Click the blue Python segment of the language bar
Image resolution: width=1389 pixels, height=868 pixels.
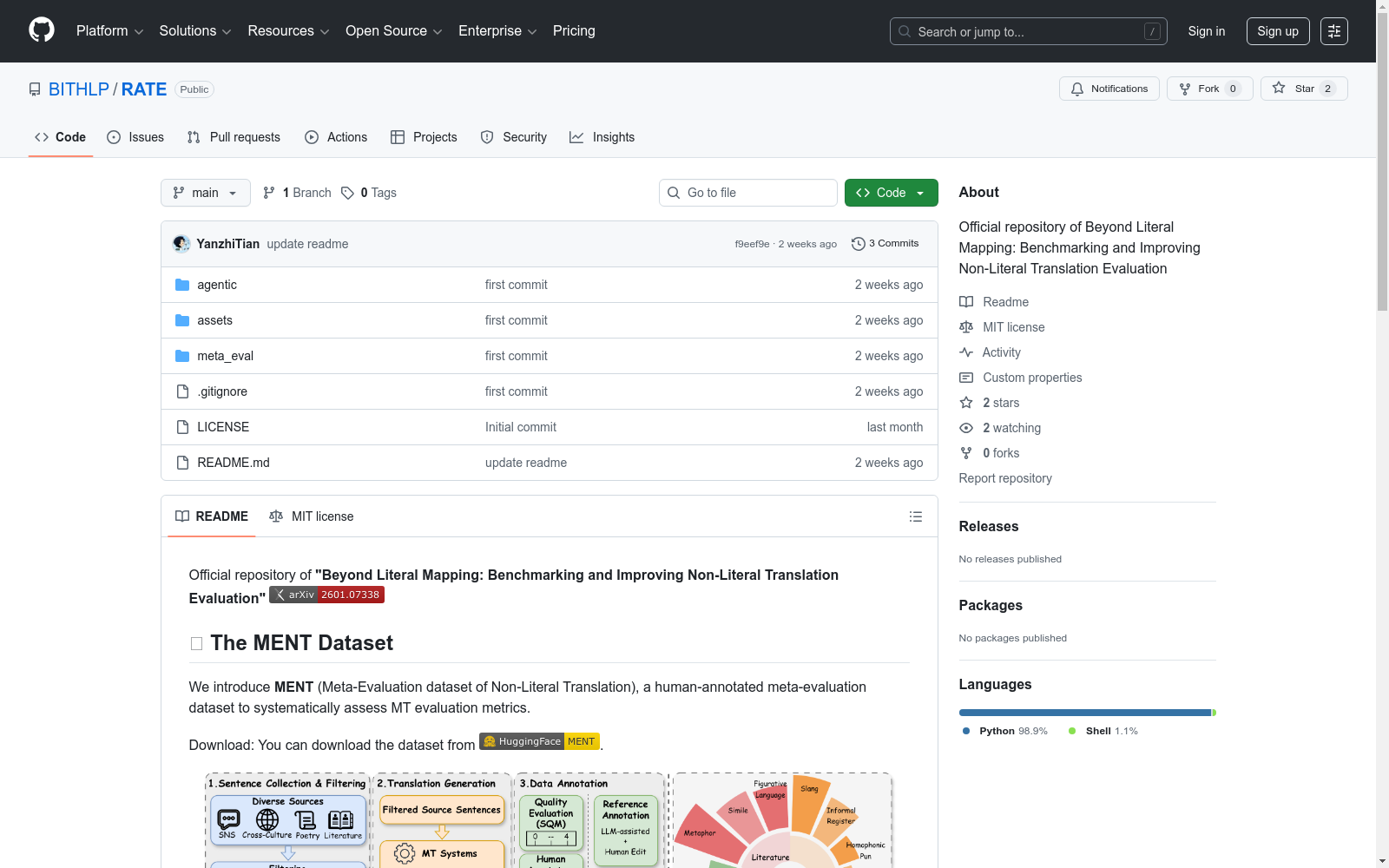coord(1085,713)
